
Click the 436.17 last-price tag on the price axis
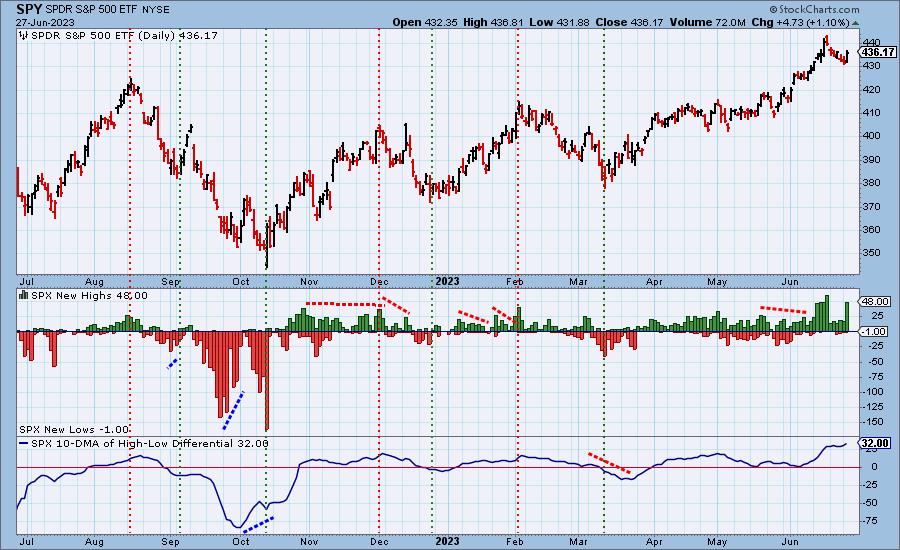879,52
